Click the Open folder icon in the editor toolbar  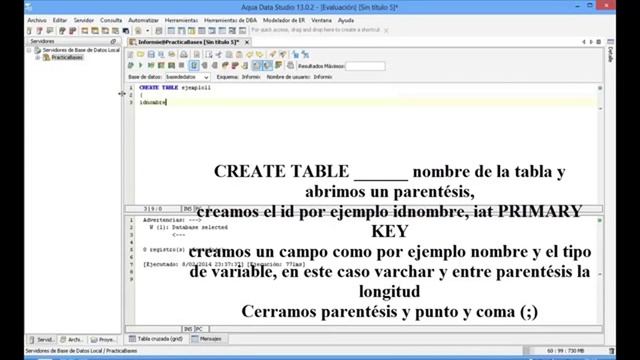141,54
